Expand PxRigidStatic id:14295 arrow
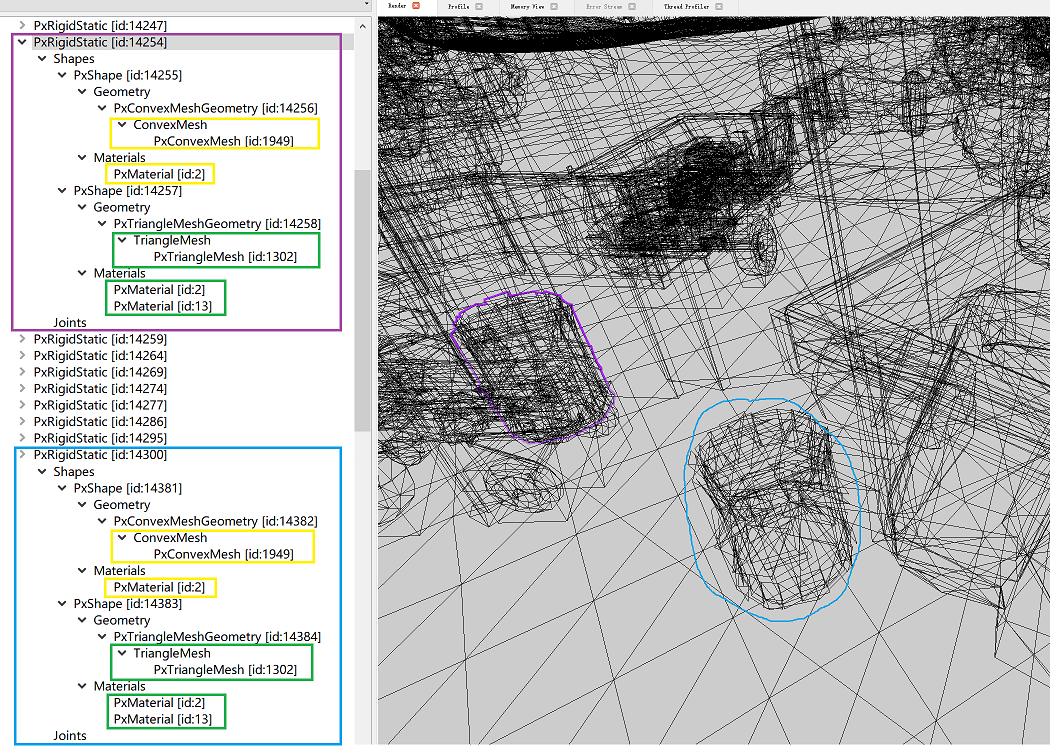The height and width of the screenshot is (748, 1050). tap(22, 438)
